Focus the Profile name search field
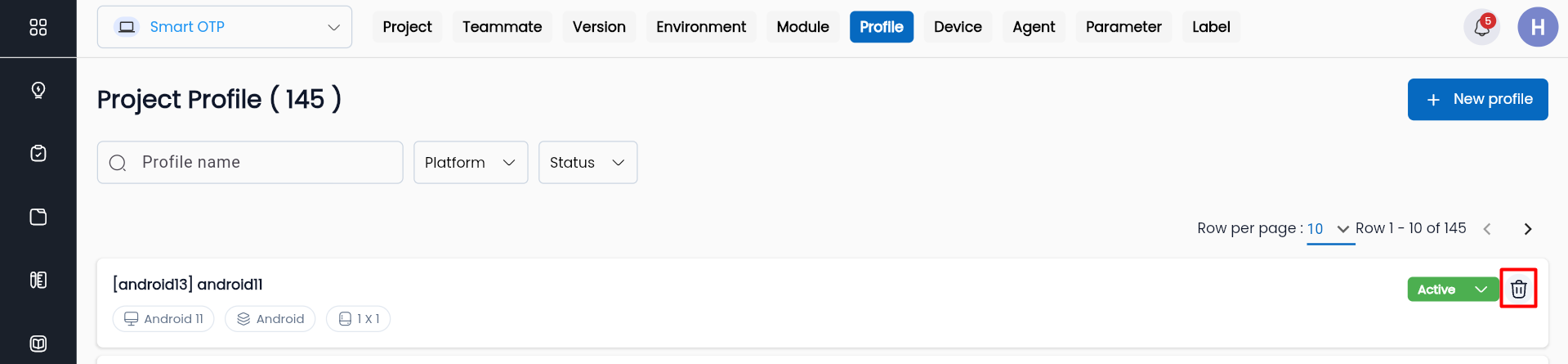The image size is (1568, 364). coord(261,162)
